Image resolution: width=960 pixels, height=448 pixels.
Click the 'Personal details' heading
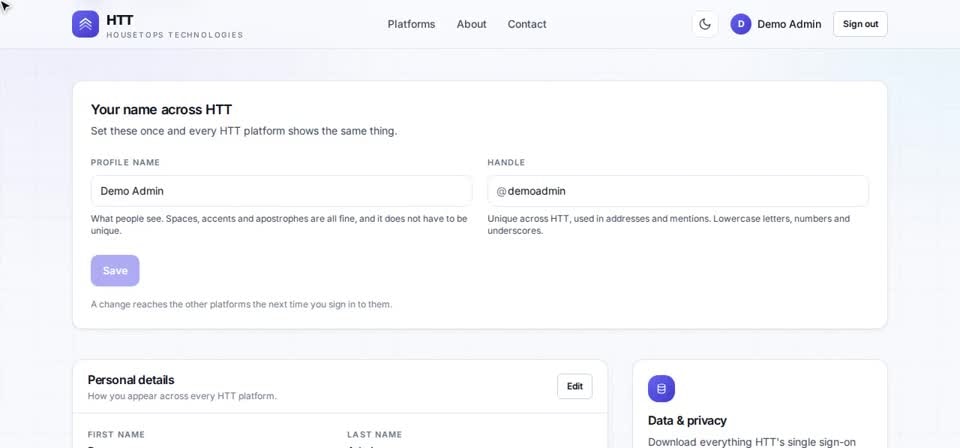pos(131,380)
